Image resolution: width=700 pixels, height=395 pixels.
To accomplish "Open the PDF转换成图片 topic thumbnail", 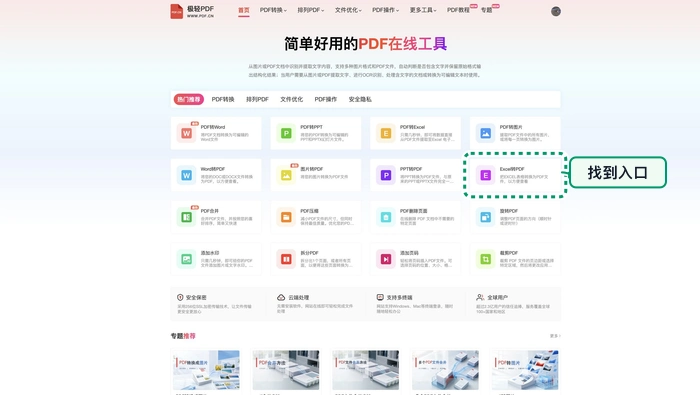I will 206,370.
